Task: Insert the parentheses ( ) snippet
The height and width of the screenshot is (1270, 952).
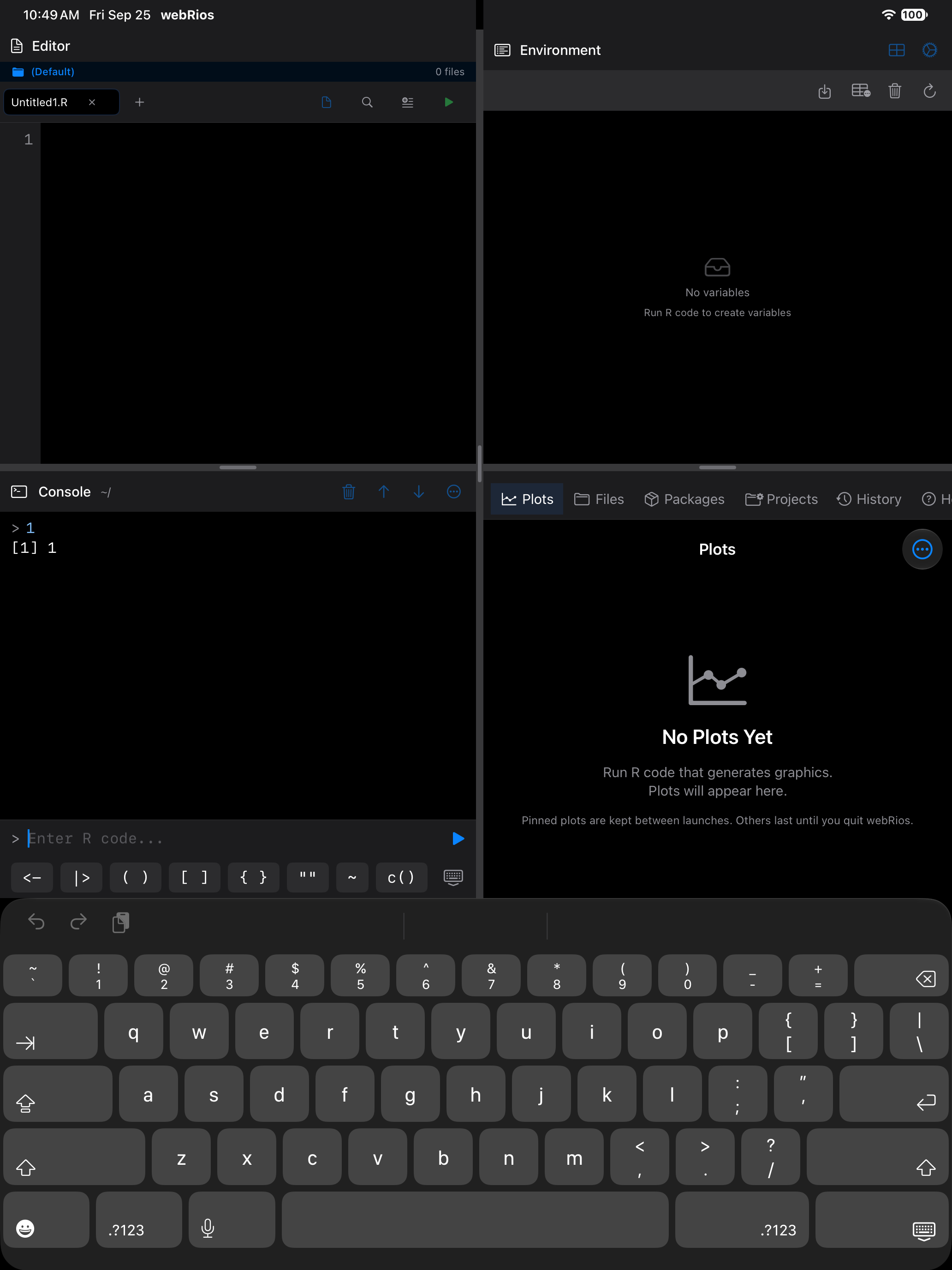Action: click(136, 877)
